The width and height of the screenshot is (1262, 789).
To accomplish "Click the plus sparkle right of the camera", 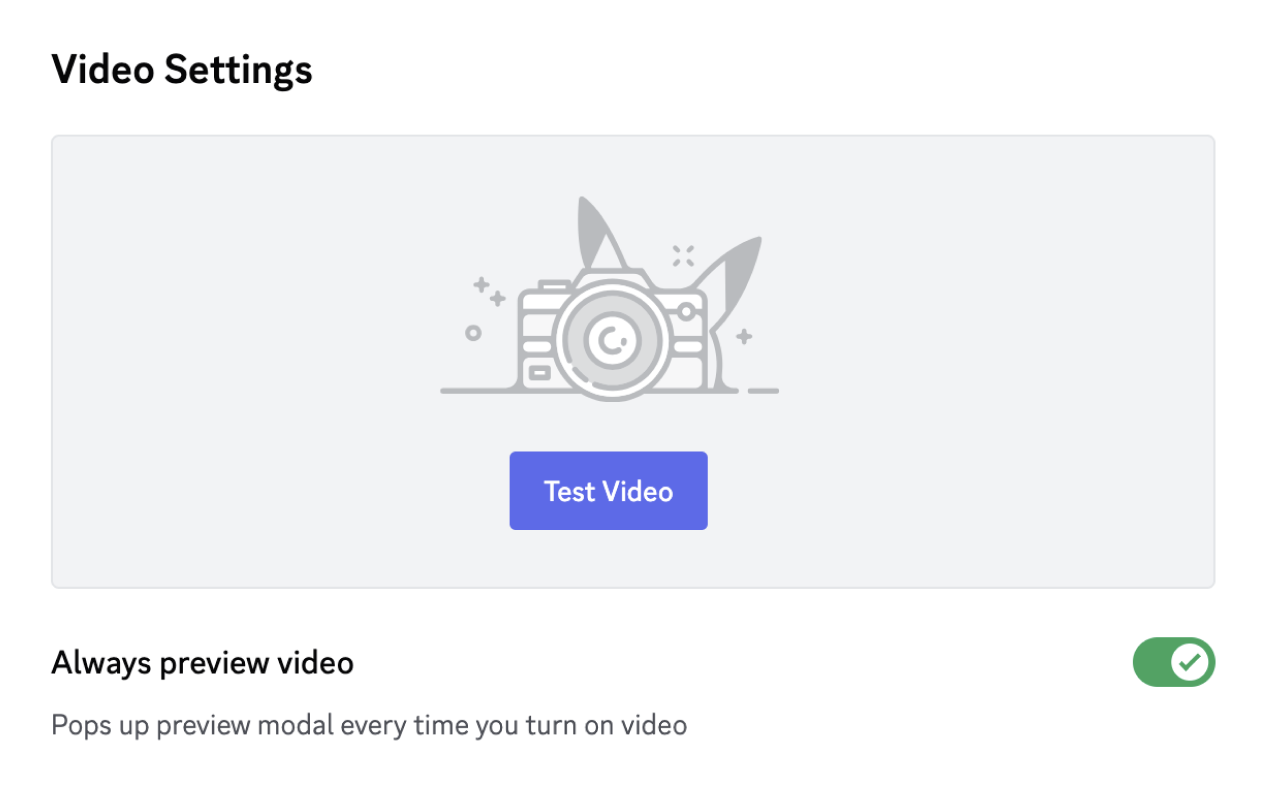I will pos(744,337).
